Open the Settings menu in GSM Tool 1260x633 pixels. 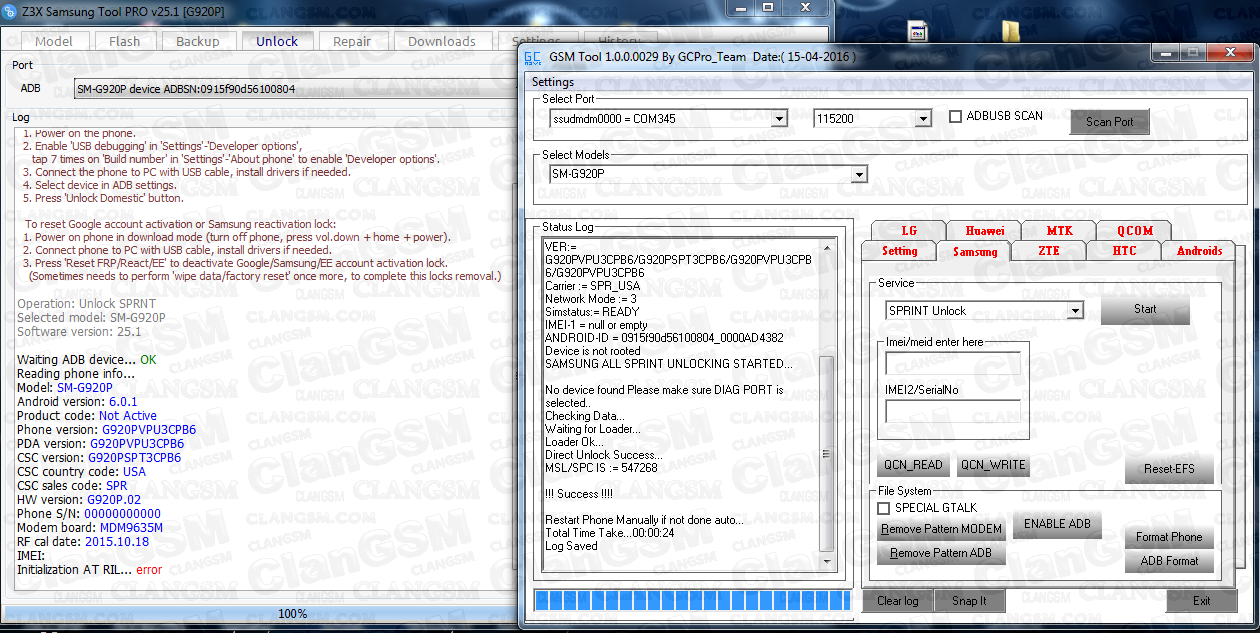[x=553, y=82]
